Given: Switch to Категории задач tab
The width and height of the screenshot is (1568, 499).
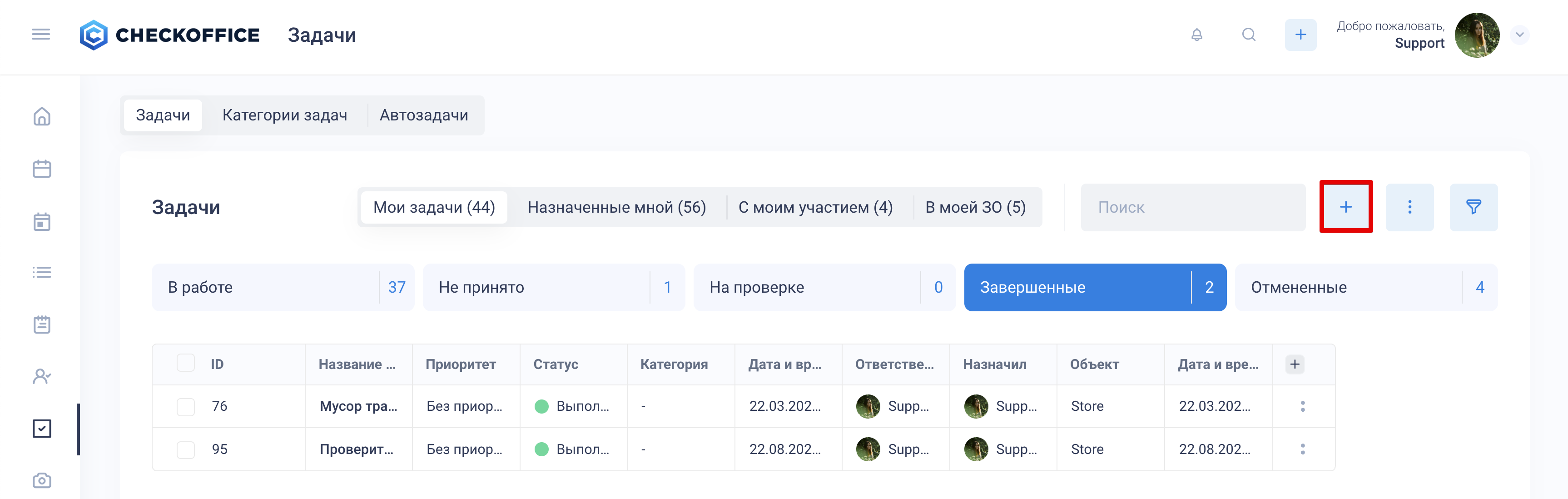Looking at the screenshot, I should [x=284, y=115].
